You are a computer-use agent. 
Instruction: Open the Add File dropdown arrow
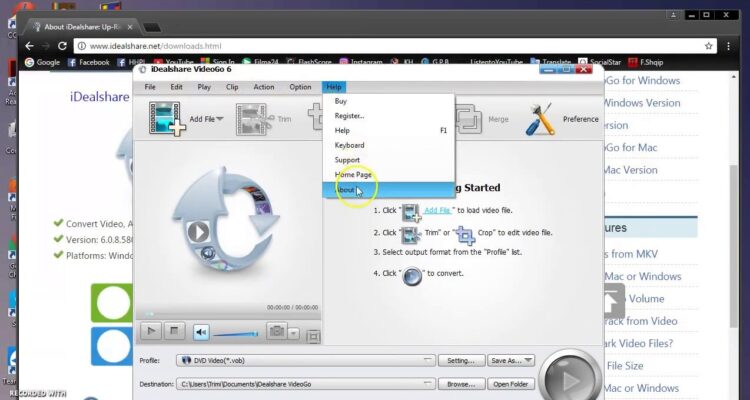pyautogui.click(x=220, y=119)
